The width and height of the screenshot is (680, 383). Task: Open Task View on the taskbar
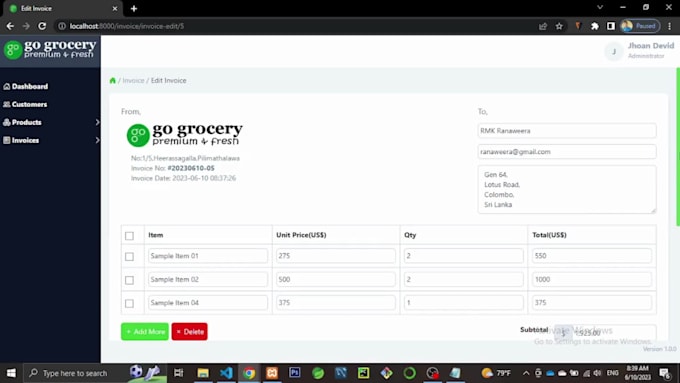[x=178, y=373]
